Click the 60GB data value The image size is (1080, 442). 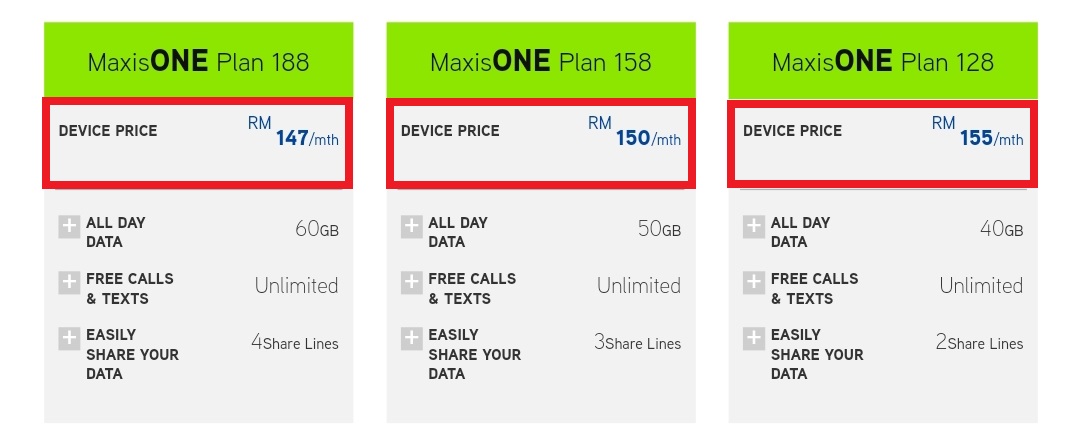(316, 229)
